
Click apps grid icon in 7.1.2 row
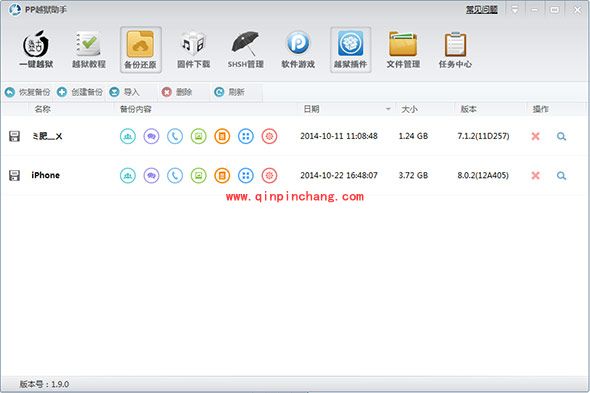246,136
